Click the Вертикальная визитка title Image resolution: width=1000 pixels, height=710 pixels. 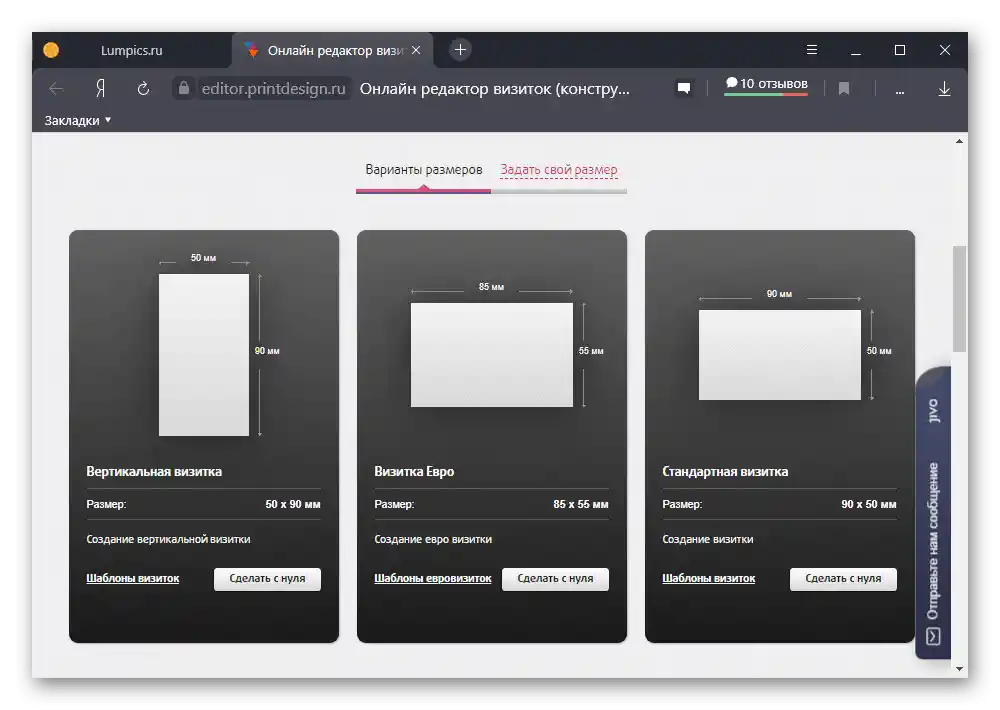(154, 471)
